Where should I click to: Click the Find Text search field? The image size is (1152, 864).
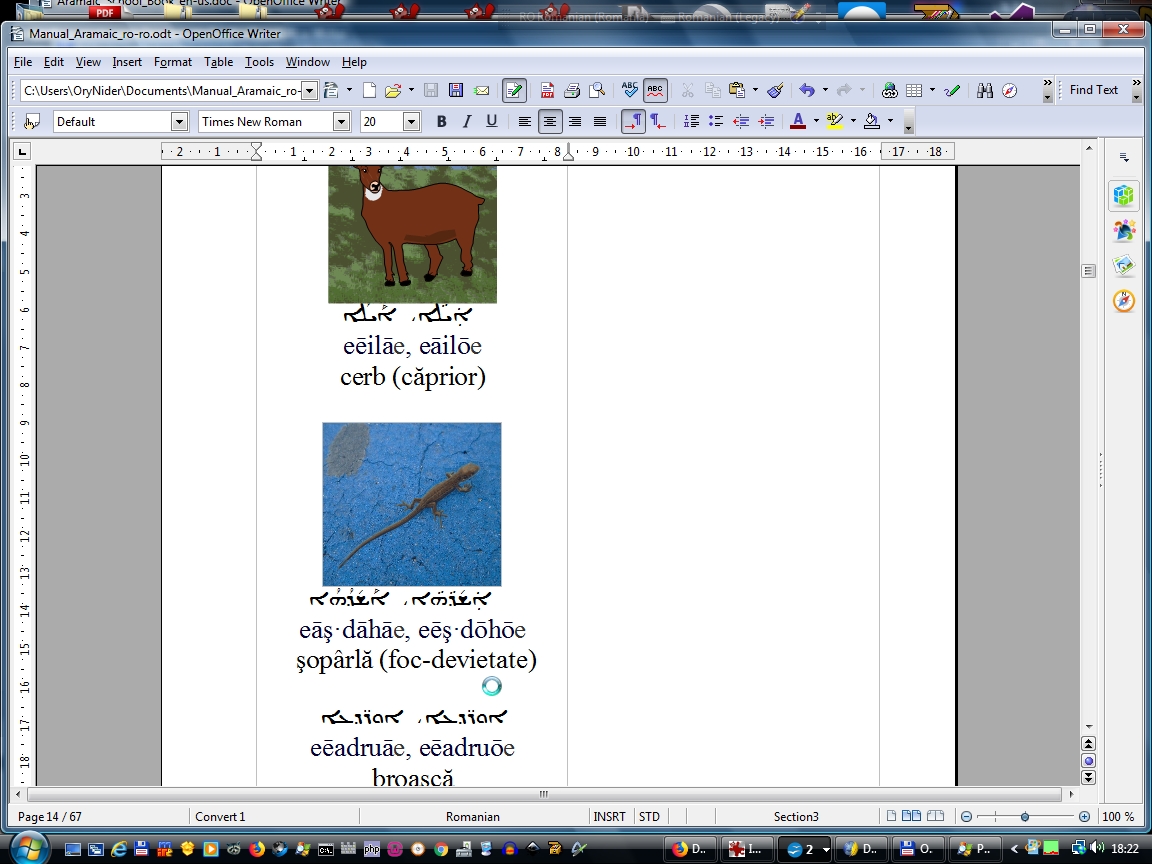pos(1093,90)
